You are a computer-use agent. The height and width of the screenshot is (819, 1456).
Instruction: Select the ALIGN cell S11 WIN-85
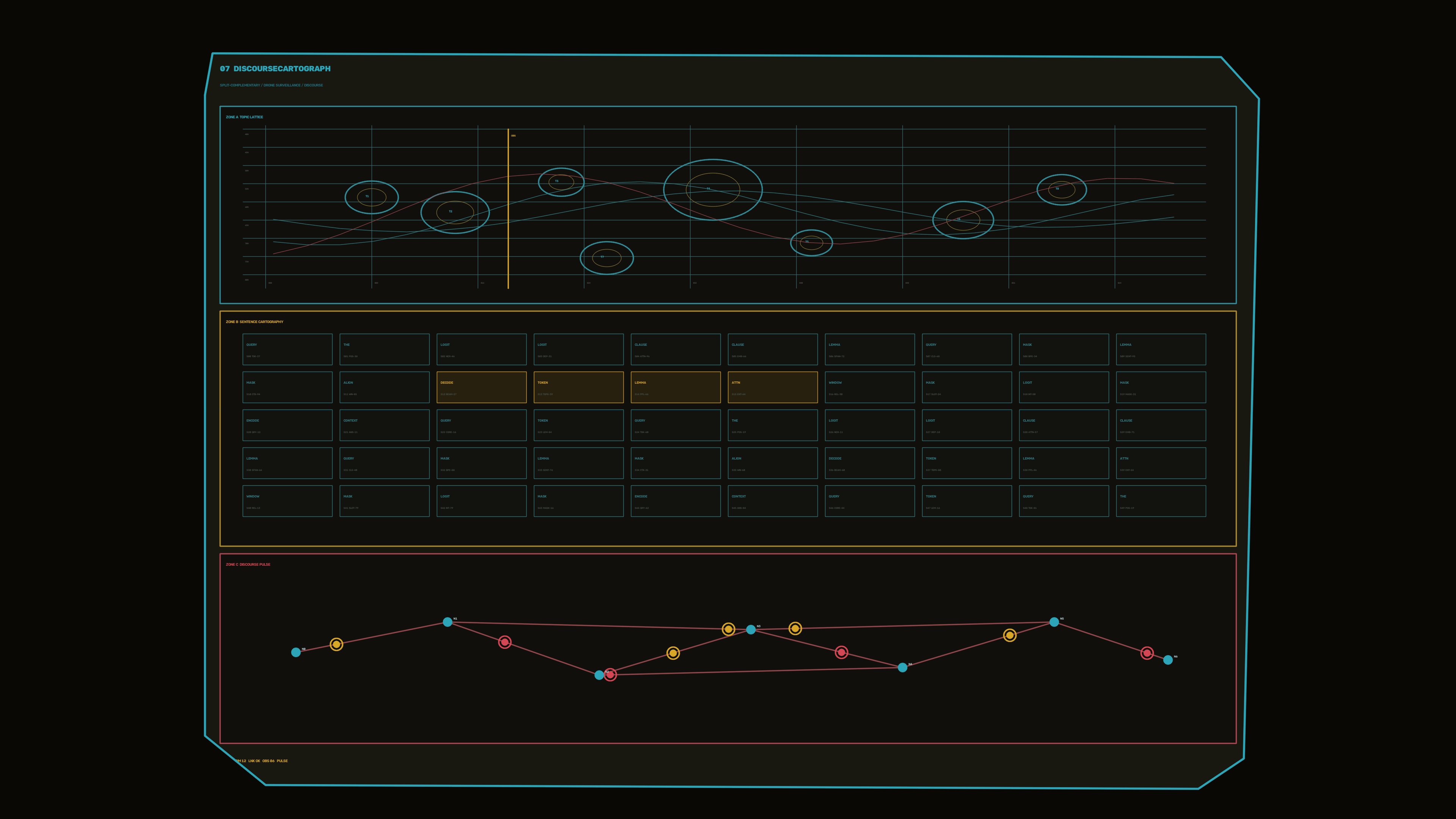[384, 387]
